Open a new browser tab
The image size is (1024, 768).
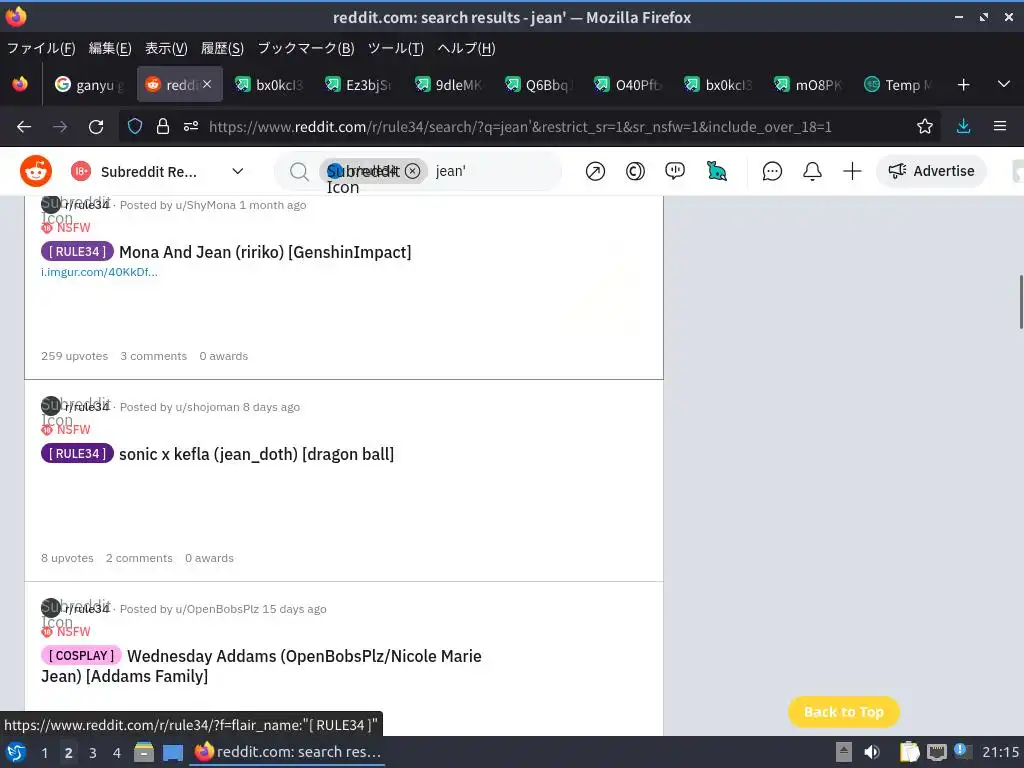(963, 85)
